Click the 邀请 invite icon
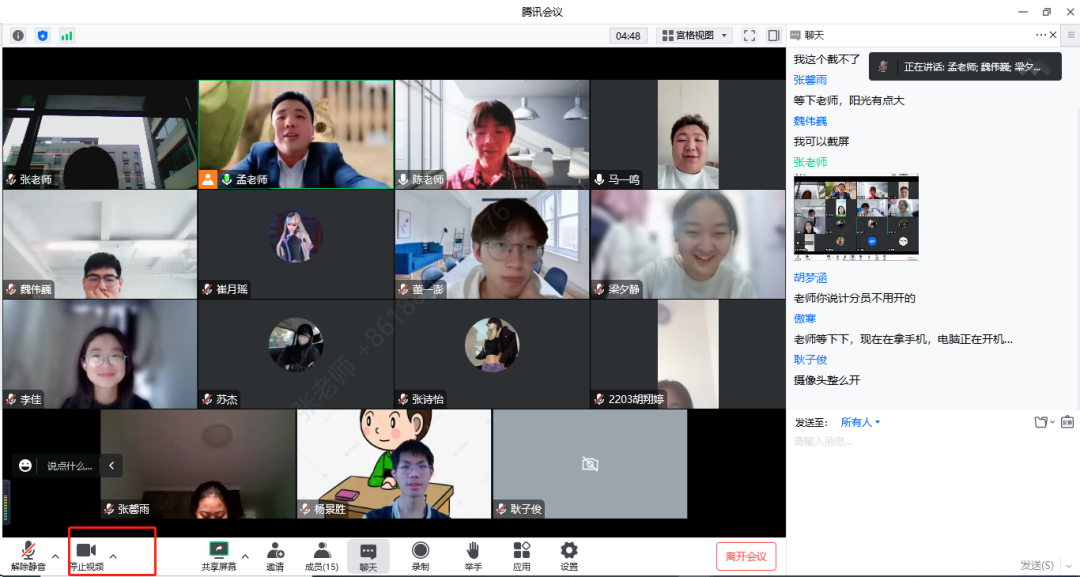This screenshot has height=577, width=1080. [274, 555]
